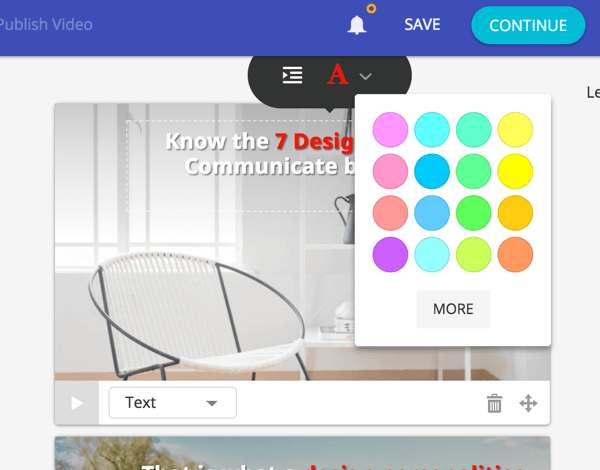Open the Text type dropdown
The height and width of the screenshot is (470, 600).
(172, 402)
